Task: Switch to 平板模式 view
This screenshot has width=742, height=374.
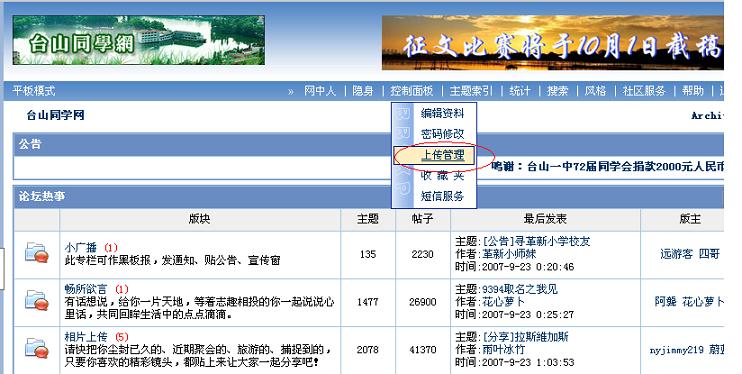Action: pos(34,91)
